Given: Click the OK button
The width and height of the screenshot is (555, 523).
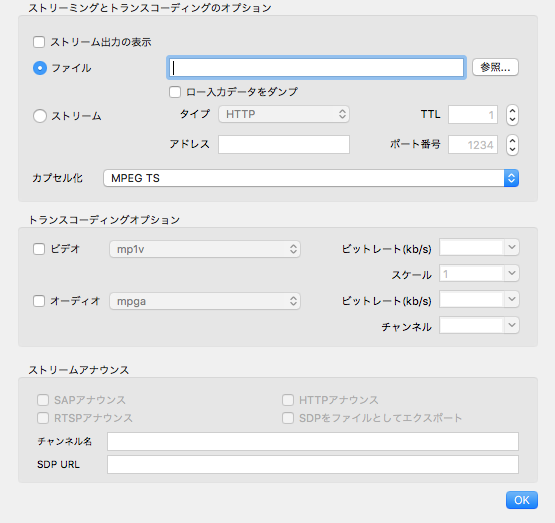Looking at the screenshot, I should pyautogui.click(x=522, y=500).
